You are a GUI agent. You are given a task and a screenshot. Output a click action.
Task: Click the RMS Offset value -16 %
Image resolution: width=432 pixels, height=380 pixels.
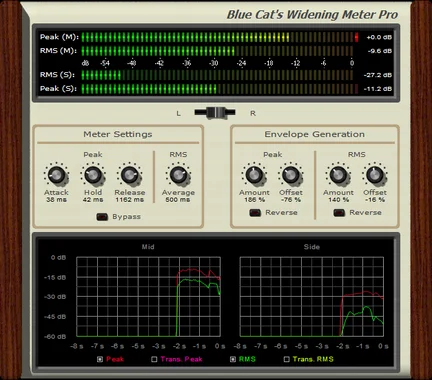(x=375, y=200)
